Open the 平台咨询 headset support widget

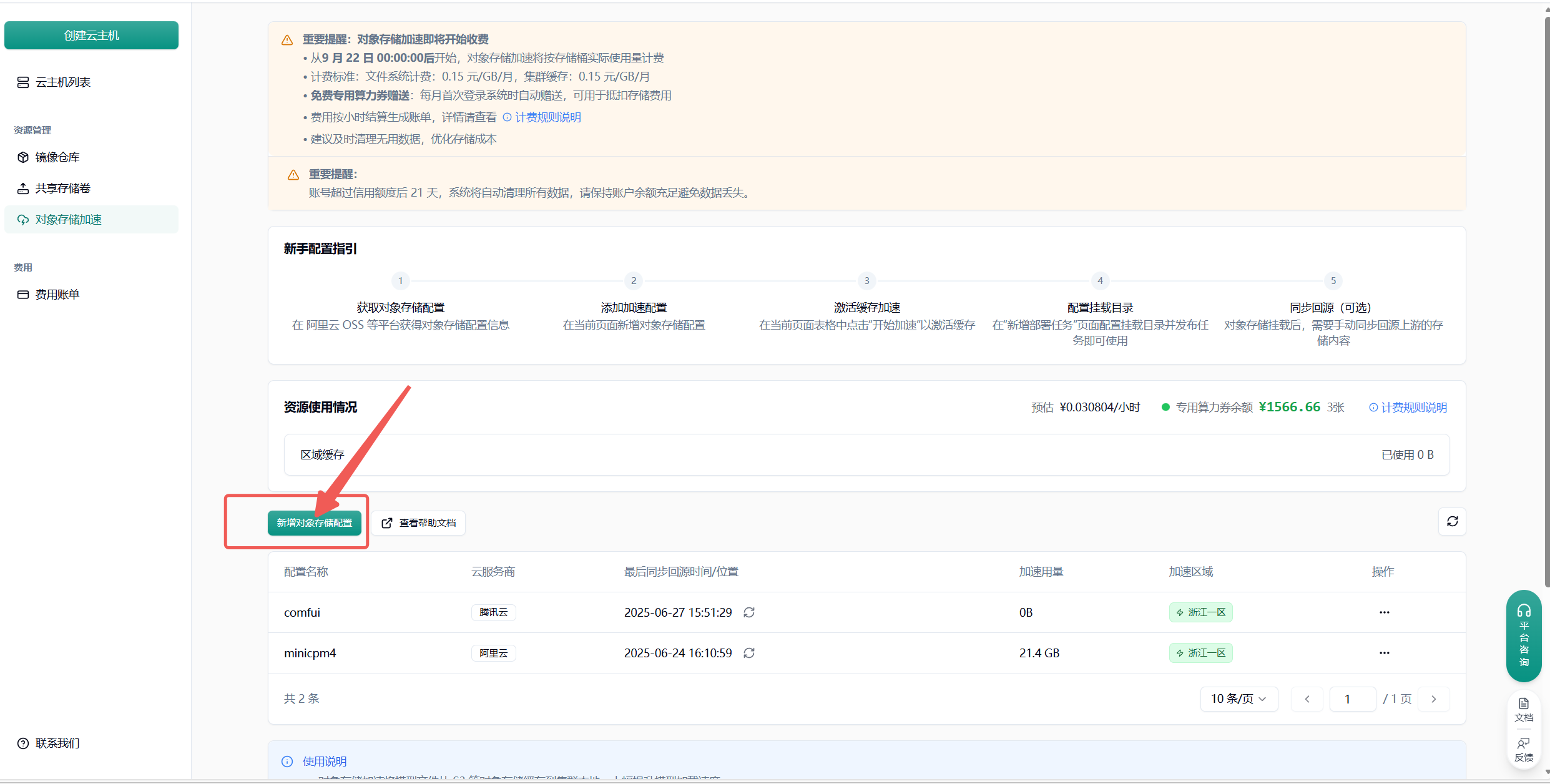1524,635
